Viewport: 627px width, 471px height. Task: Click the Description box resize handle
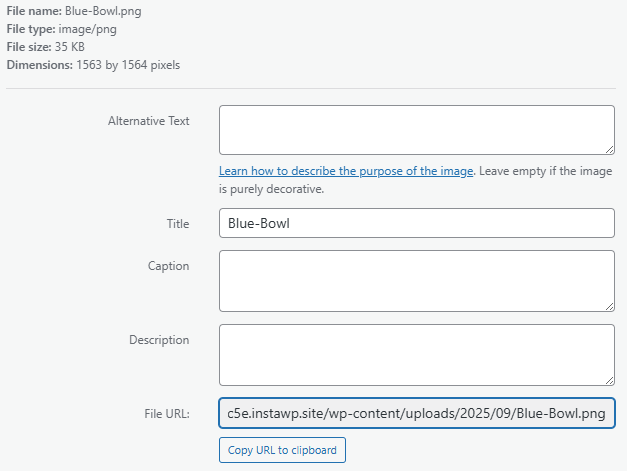click(x=608, y=379)
